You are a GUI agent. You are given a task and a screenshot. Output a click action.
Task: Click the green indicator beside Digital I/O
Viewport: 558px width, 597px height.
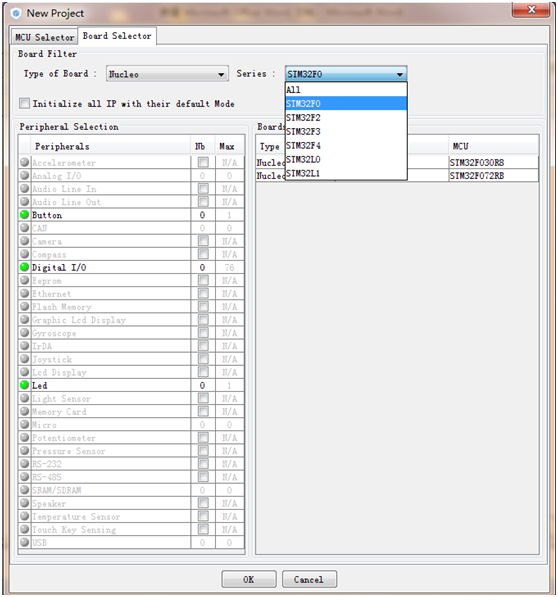24,267
